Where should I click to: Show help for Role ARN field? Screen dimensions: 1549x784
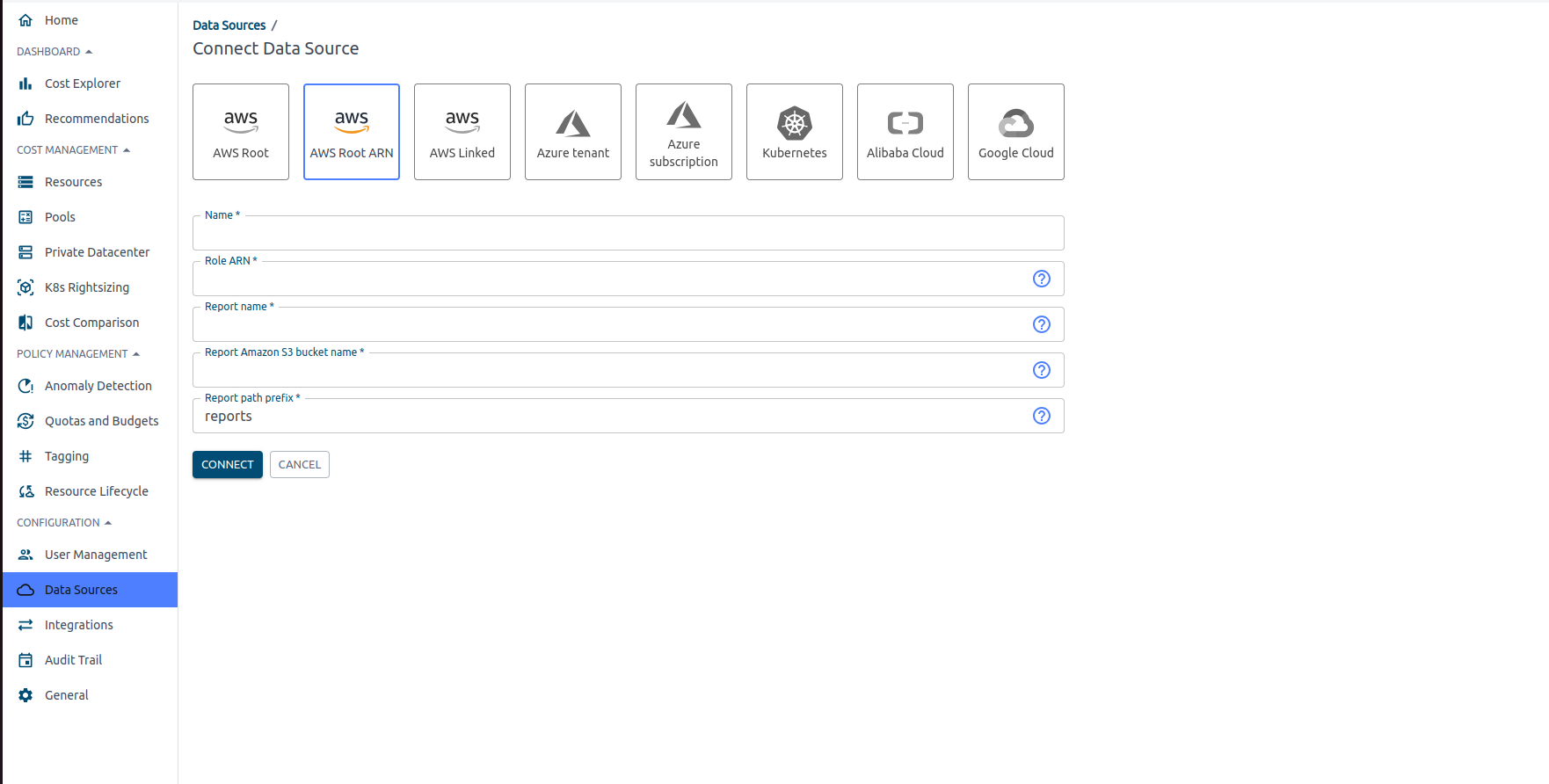[1042, 279]
